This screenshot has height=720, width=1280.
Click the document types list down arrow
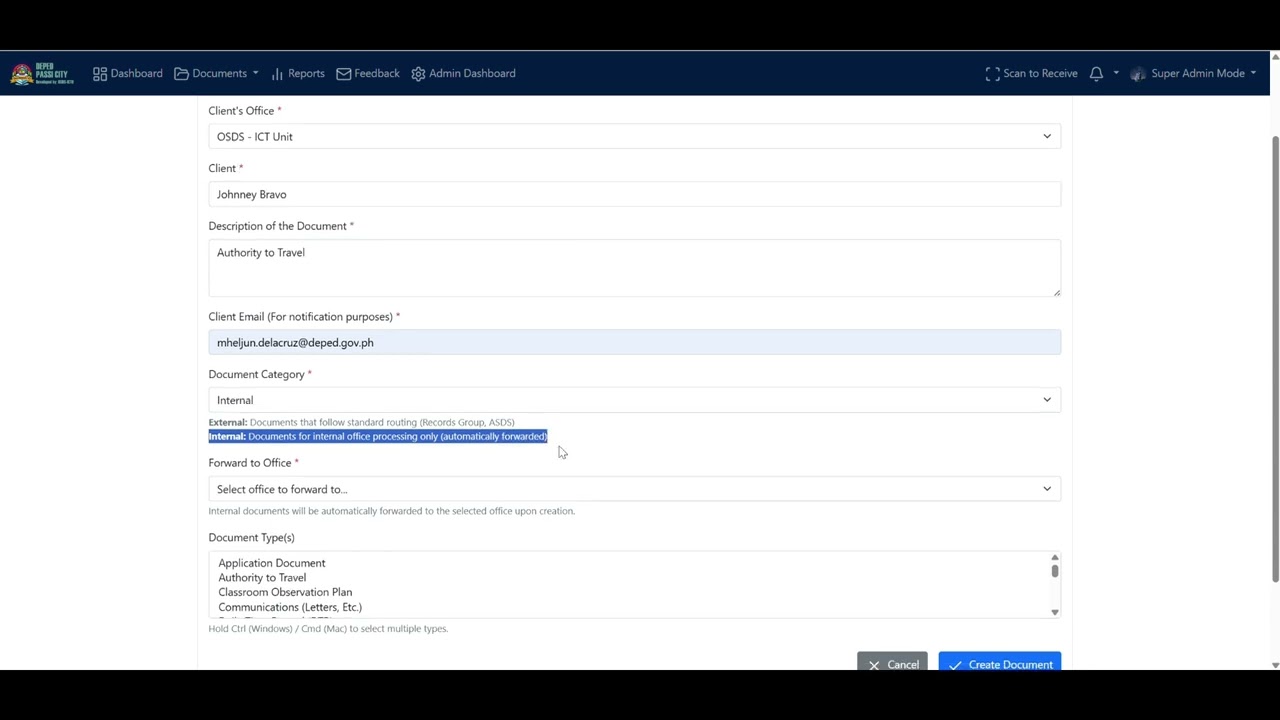1054,612
